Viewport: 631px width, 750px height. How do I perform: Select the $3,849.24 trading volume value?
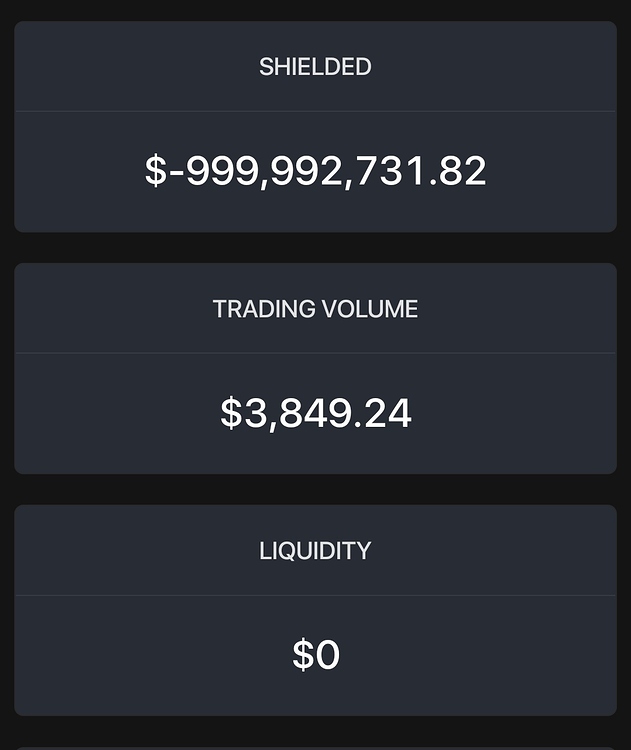315,413
